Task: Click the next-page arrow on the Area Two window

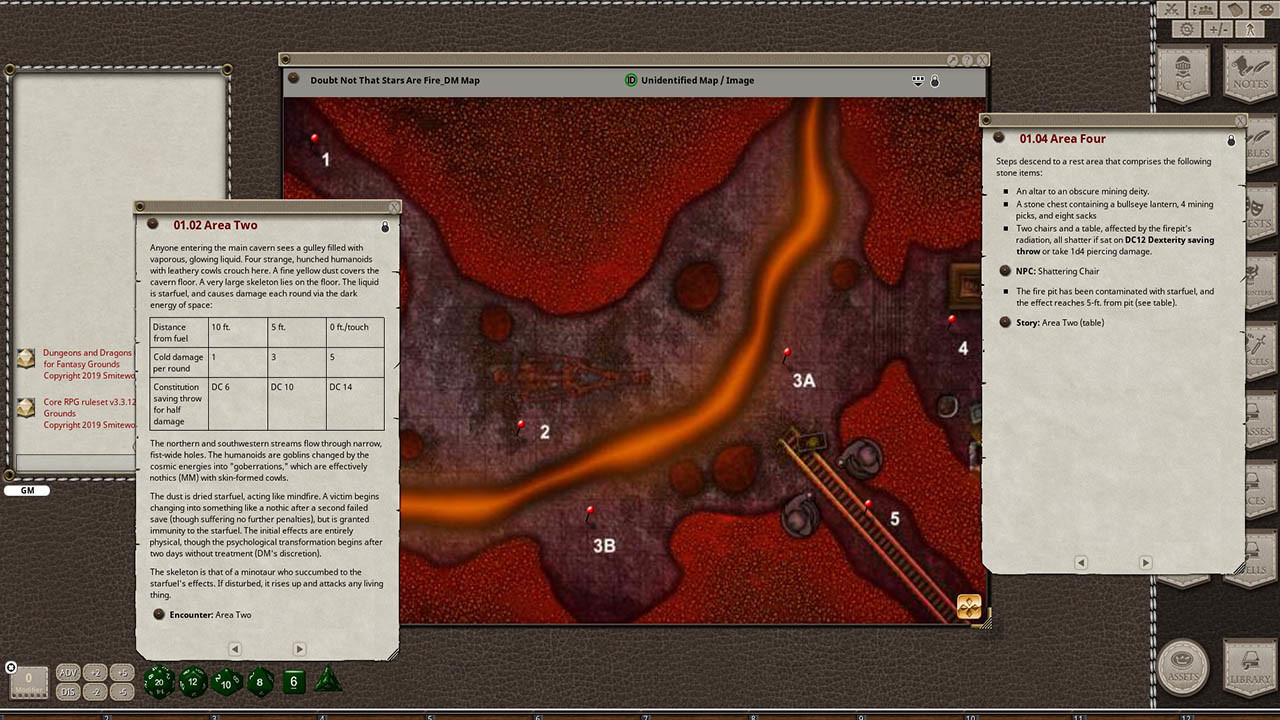Action: 299,648
